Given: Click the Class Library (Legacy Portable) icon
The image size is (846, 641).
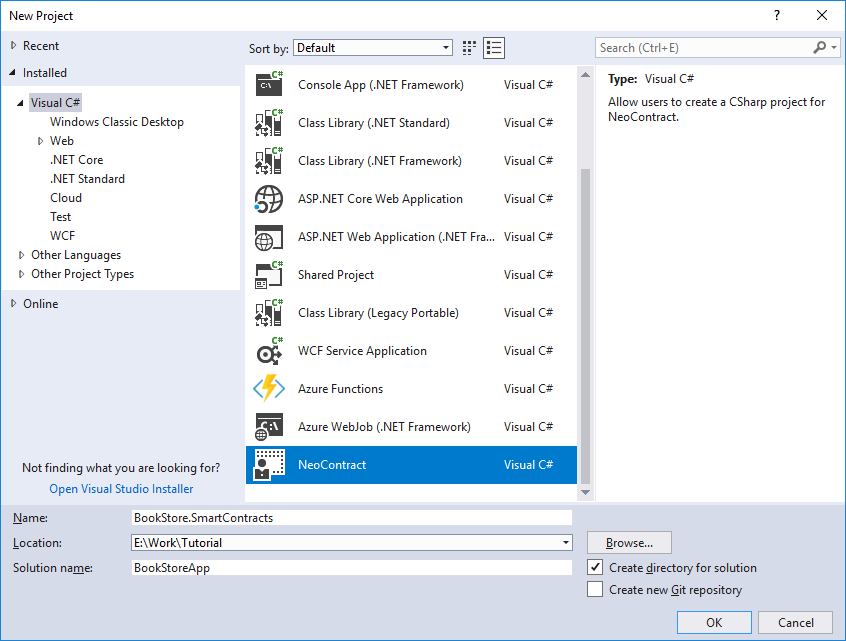Looking at the screenshot, I should pos(269,313).
